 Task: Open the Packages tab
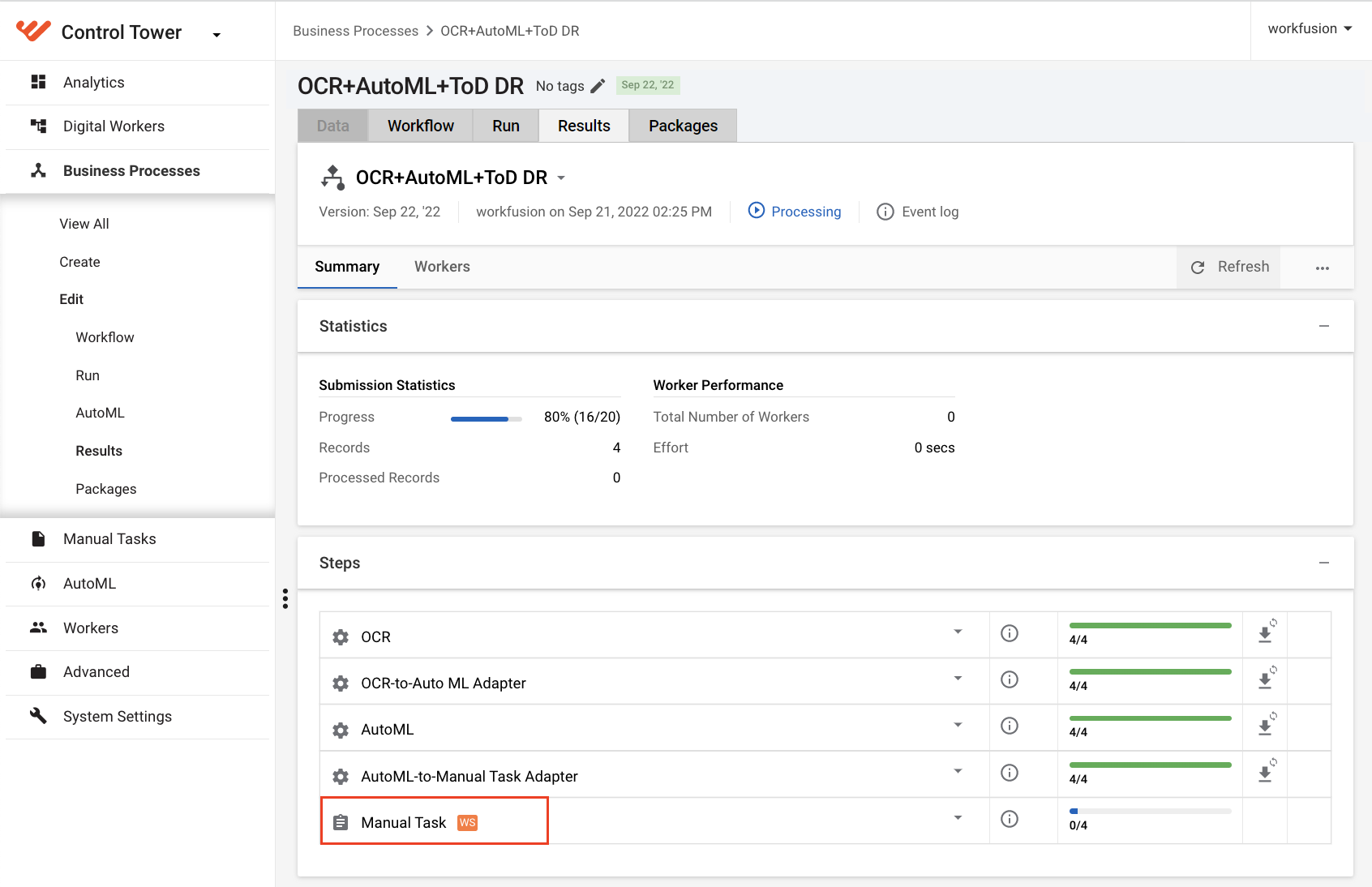pyautogui.click(x=683, y=126)
